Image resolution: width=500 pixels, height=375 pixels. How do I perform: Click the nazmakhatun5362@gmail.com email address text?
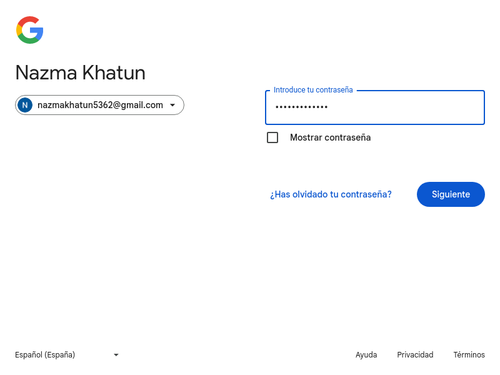coord(100,105)
